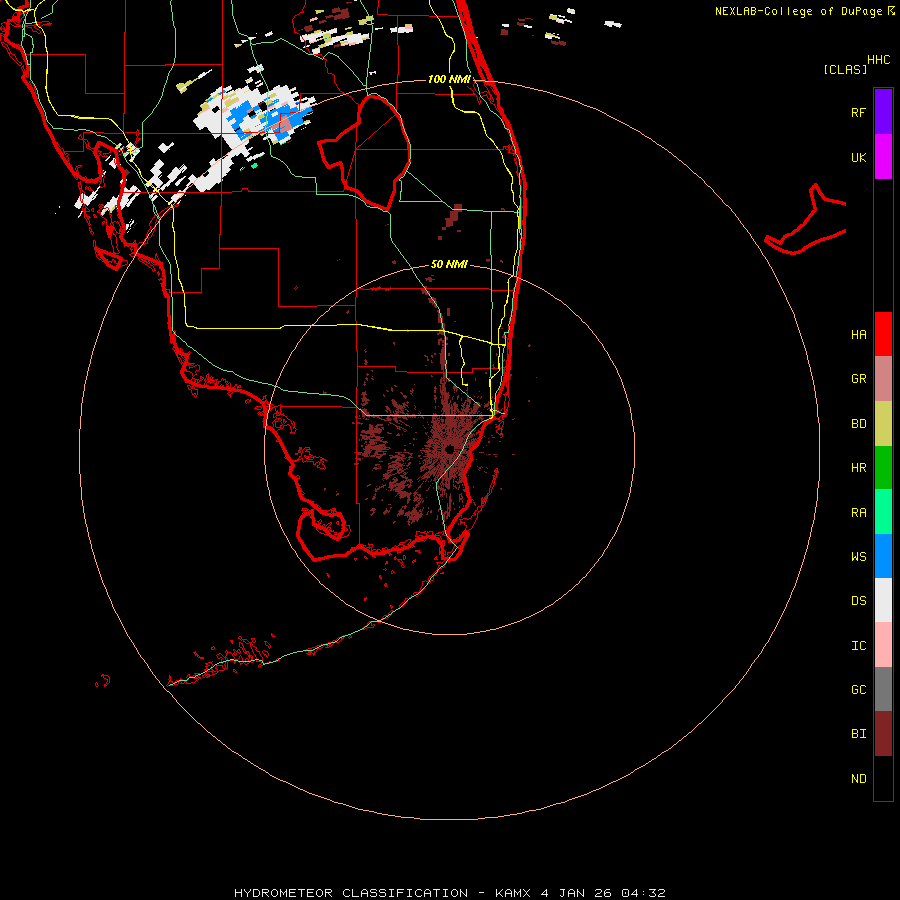This screenshot has height=900, width=900.
Task: Click the IC legend label
Action: click(x=858, y=646)
